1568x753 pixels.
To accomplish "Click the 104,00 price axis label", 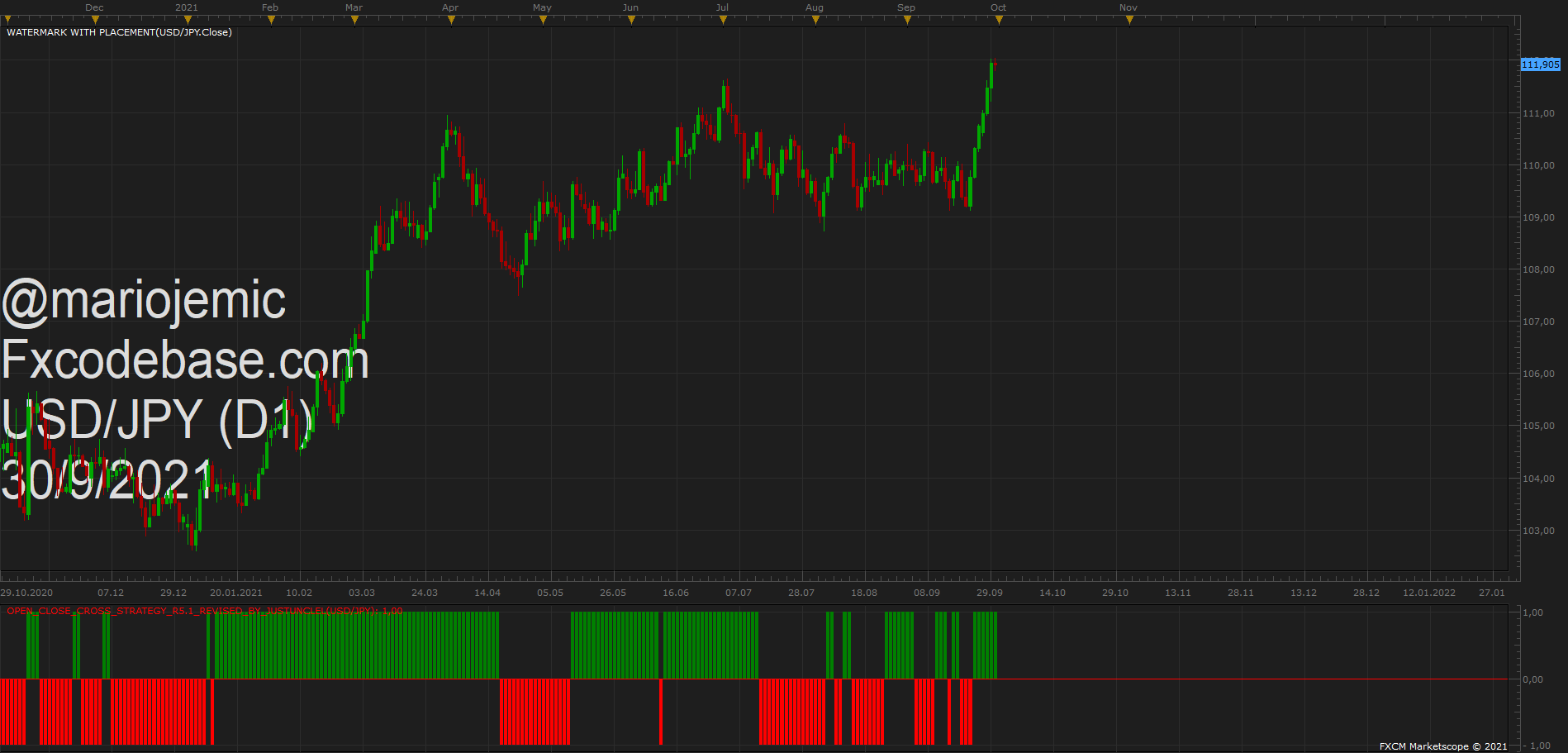I will click(1538, 479).
